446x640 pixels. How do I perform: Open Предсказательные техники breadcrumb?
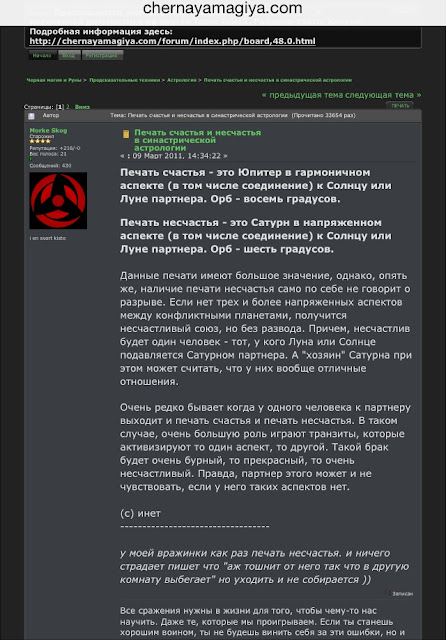(124, 80)
